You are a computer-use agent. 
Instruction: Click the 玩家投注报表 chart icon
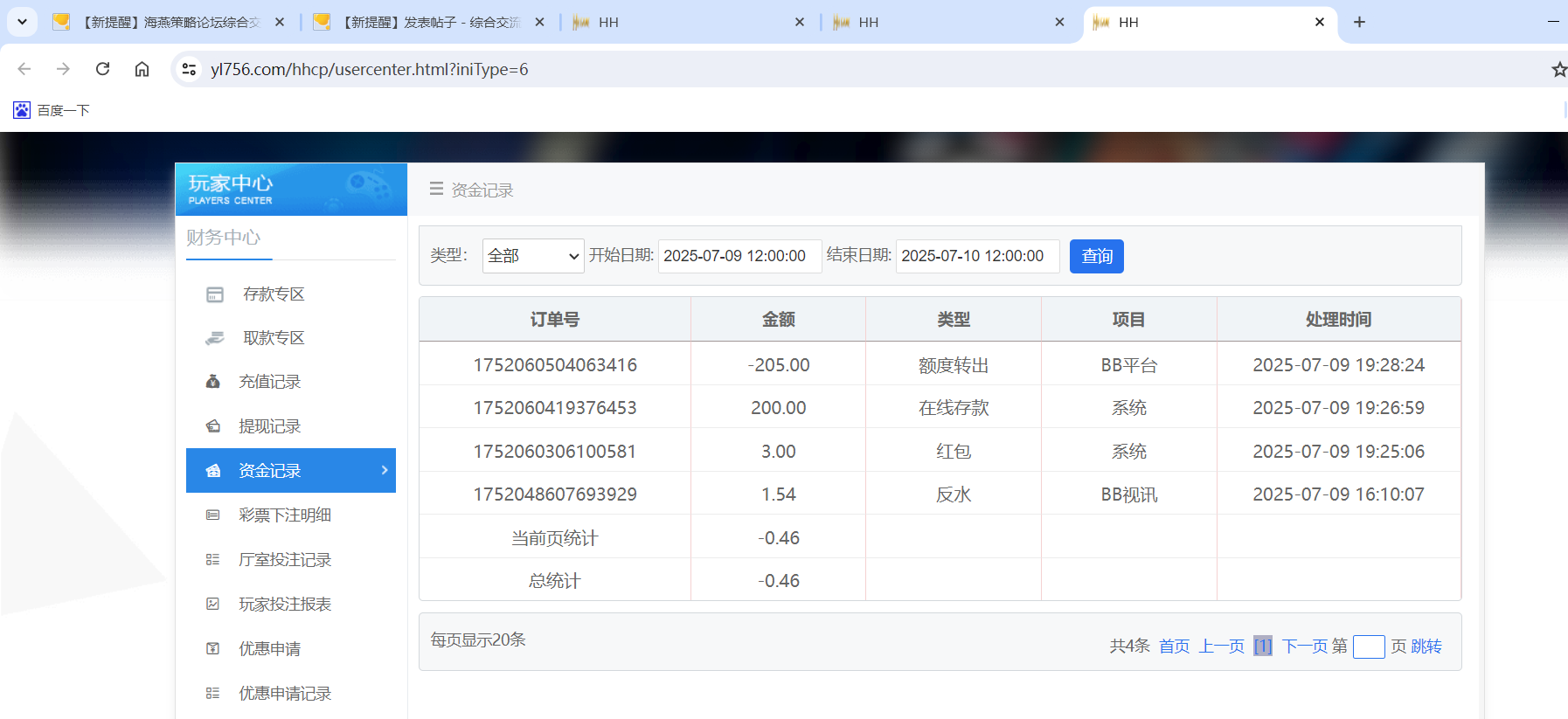coord(212,605)
